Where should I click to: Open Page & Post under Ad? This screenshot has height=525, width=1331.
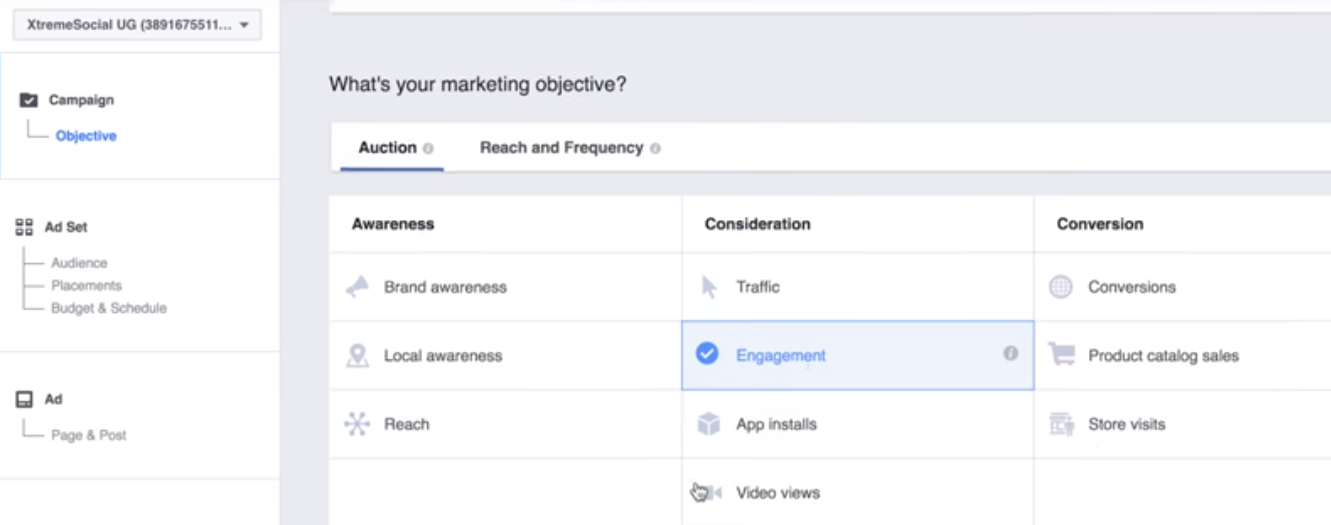(x=89, y=435)
